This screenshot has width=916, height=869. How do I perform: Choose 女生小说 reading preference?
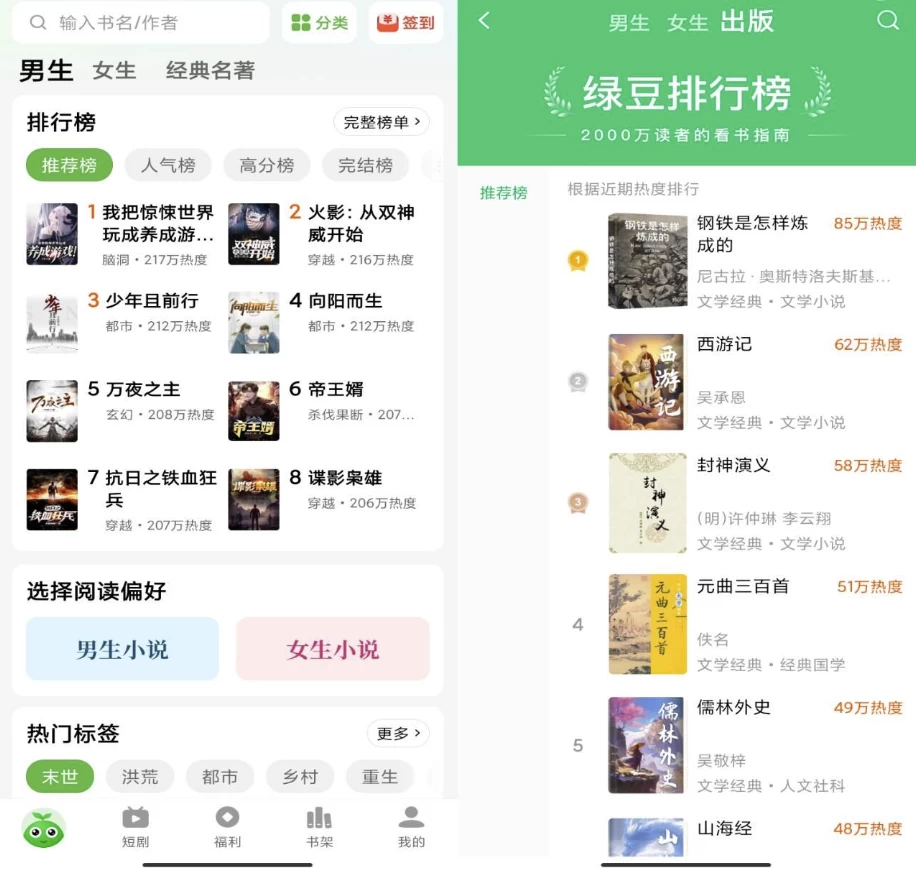(333, 649)
